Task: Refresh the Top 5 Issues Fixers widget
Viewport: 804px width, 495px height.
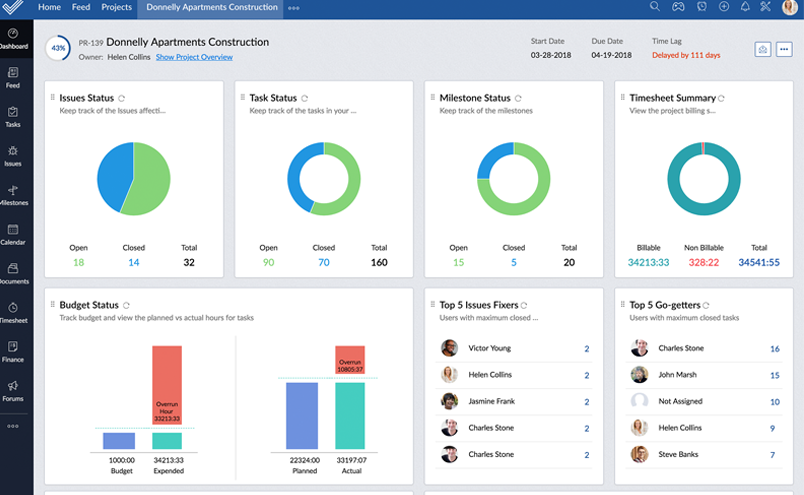Action: [524, 306]
